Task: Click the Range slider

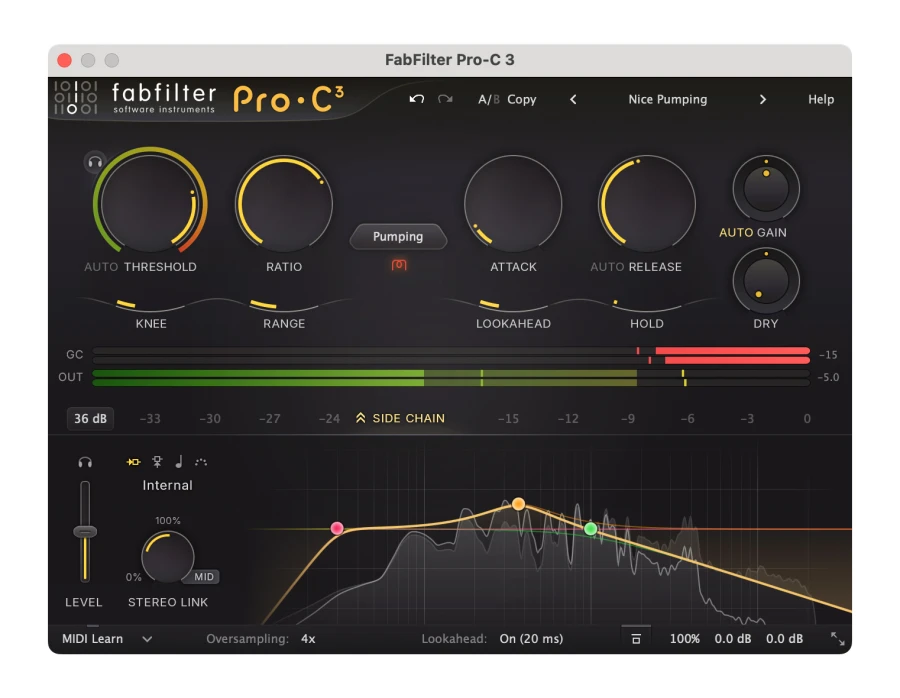Action: click(x=284, y=306)
